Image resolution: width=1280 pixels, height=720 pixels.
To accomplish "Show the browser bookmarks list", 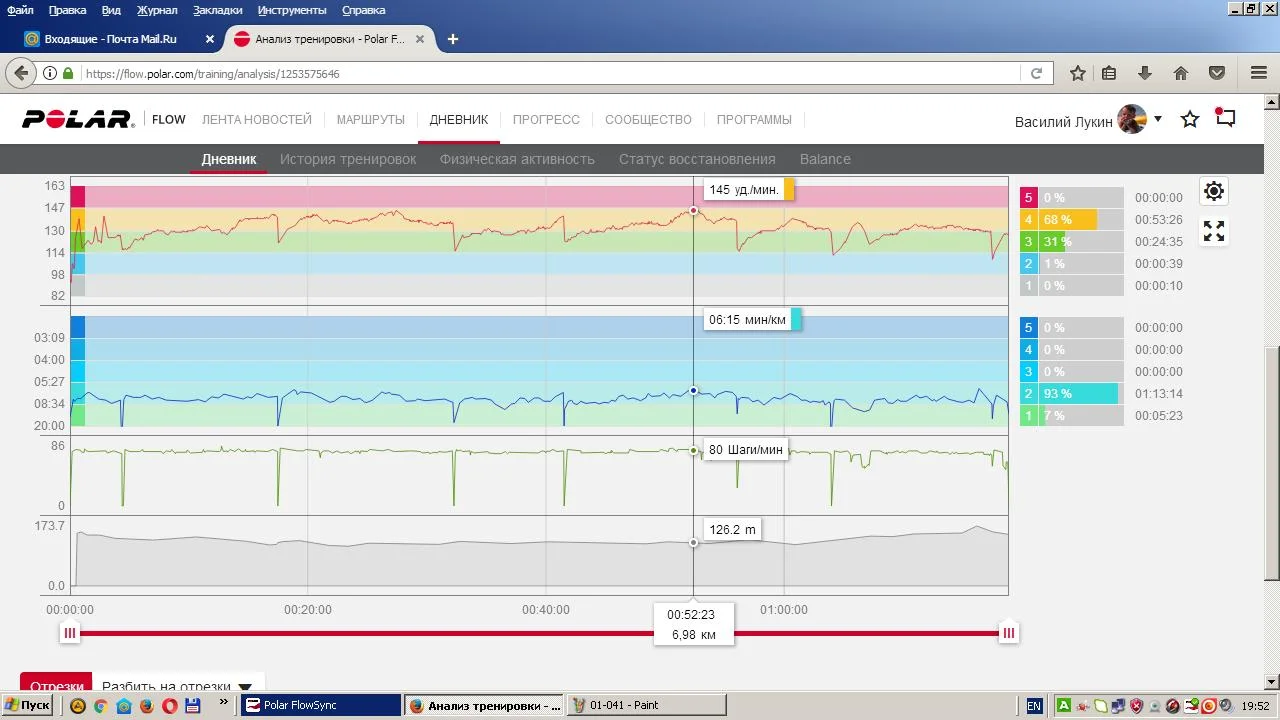I will (x=1109, y=73).
